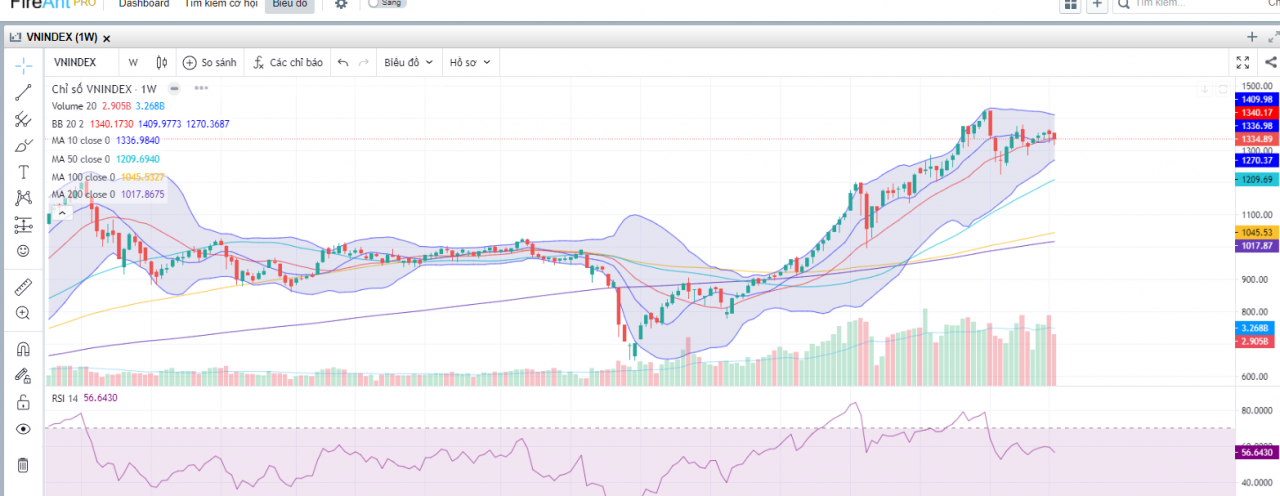
Task: Pick the ruler measure tool
Action: point(23,287)
